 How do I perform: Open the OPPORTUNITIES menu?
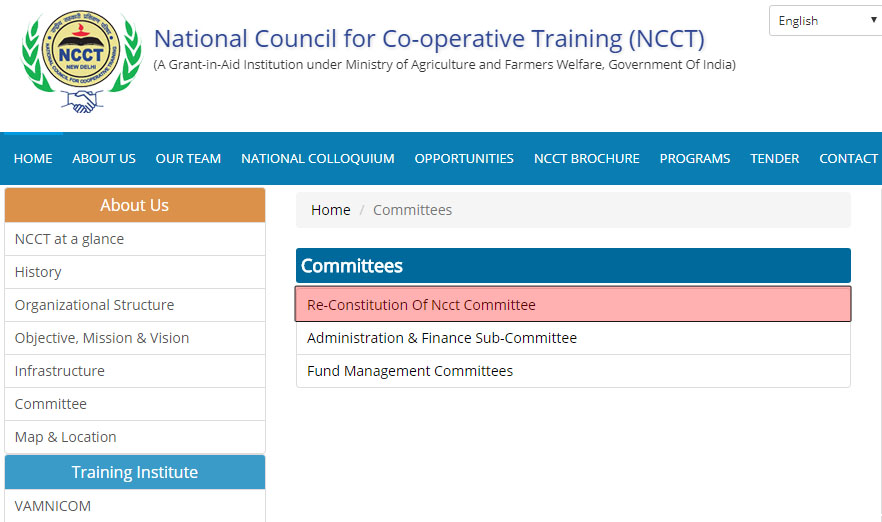click(x=464, y=159)
